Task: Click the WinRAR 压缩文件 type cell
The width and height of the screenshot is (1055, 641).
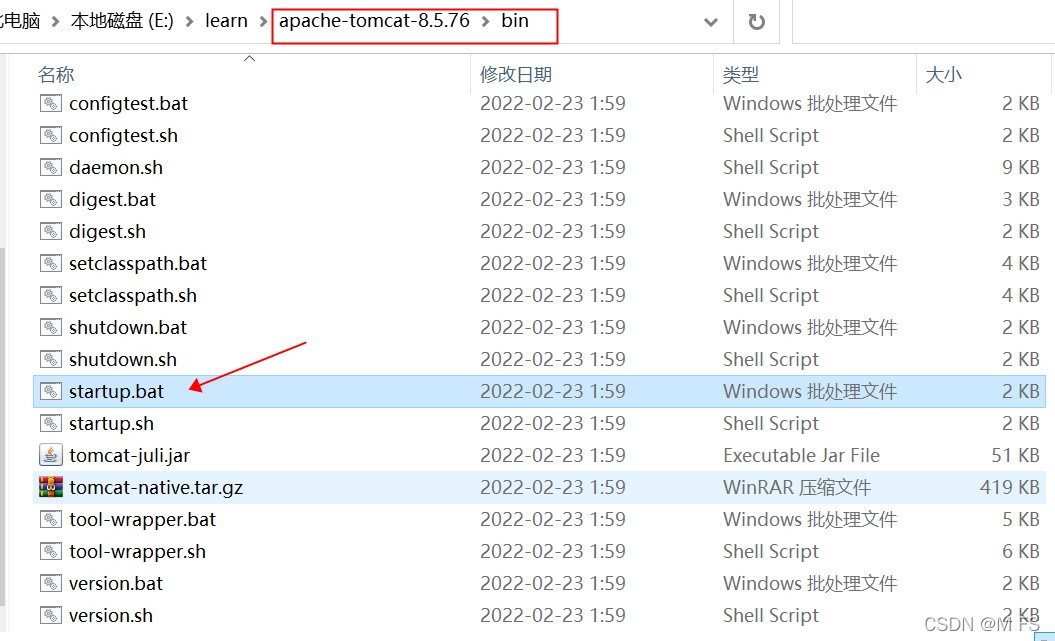Action: 797,487
